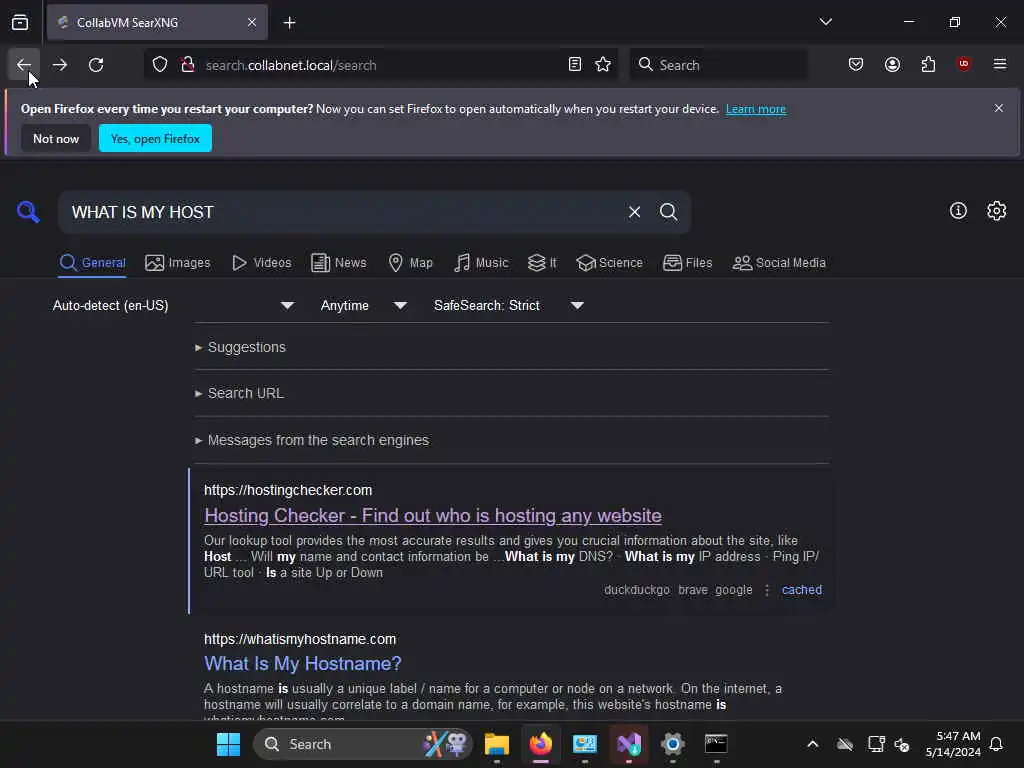Screen dimensions: 1024x768
Task: Open Windows Start menu
Action: pos(228,744)
